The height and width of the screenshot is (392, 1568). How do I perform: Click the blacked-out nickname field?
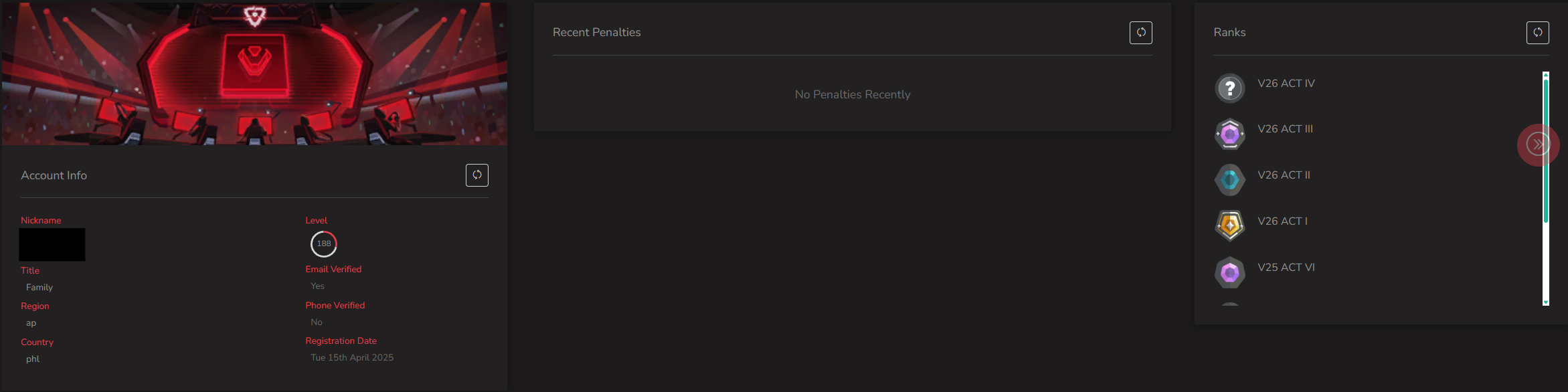click(52, 245)
